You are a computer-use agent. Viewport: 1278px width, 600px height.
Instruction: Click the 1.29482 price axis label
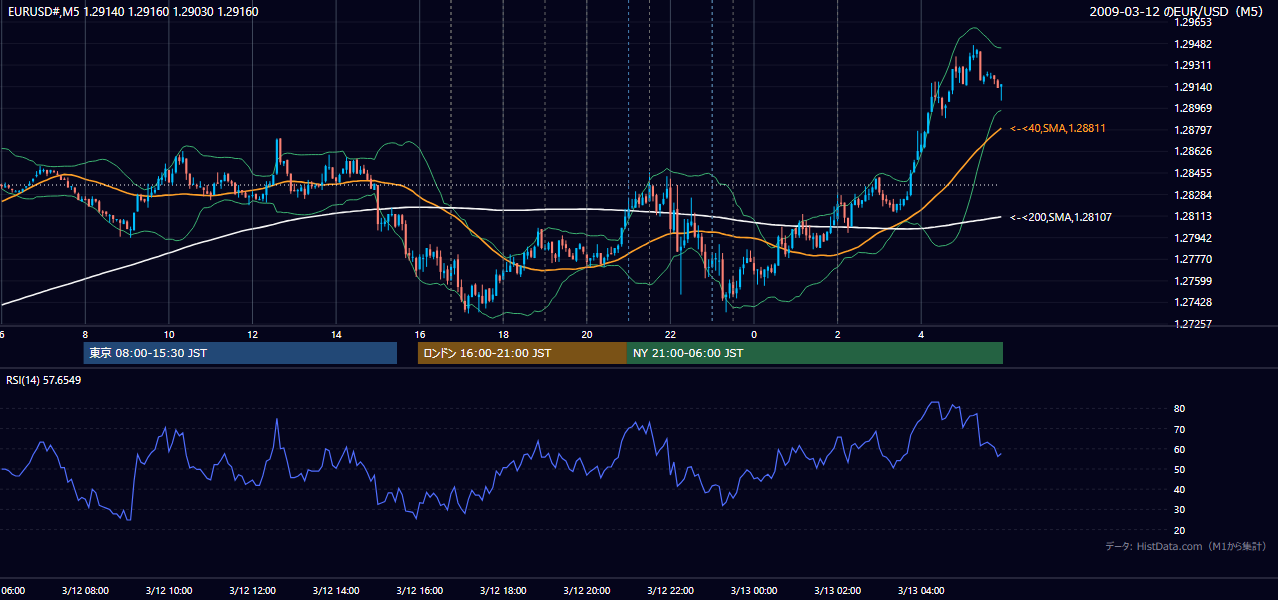1194,44
